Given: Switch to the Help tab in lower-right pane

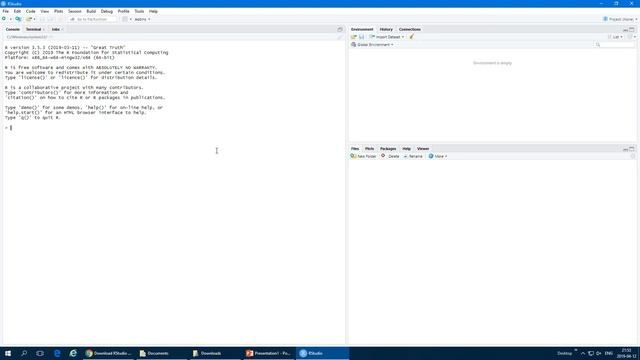Looking at the screenshot, I should tap(407, 149).
